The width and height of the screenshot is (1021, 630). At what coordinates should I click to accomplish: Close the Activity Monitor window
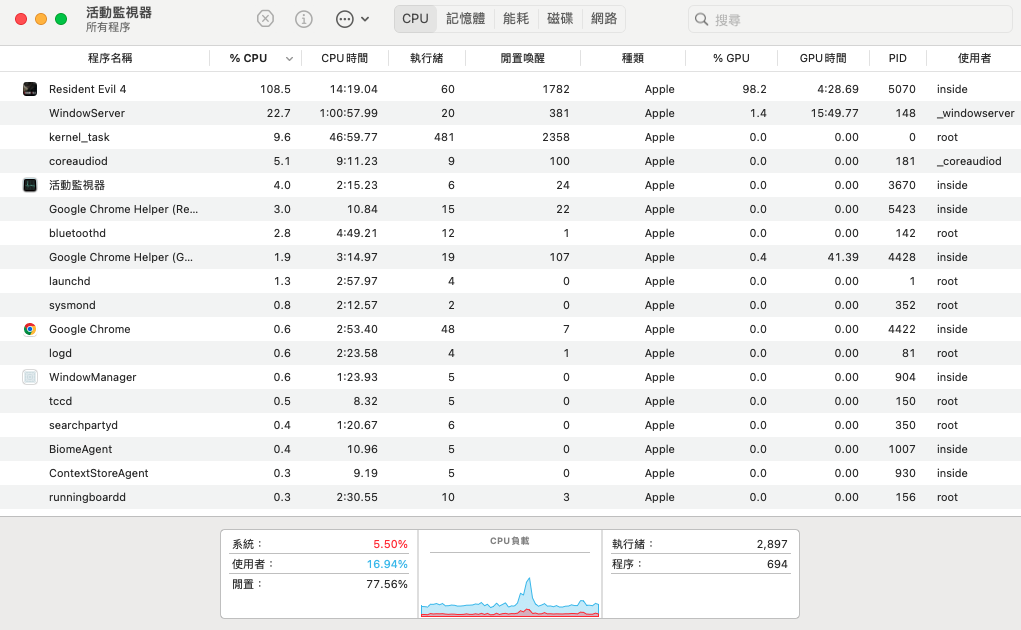21,19
